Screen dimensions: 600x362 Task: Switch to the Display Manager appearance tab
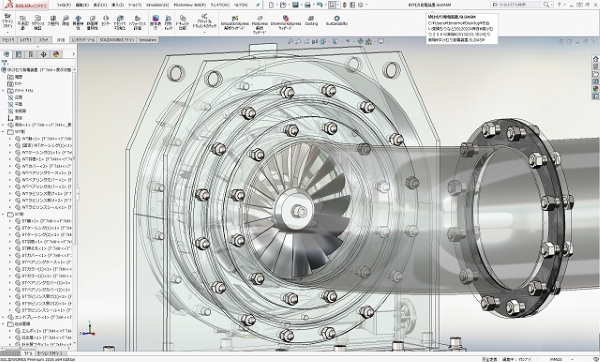click(x=56, y=54)
